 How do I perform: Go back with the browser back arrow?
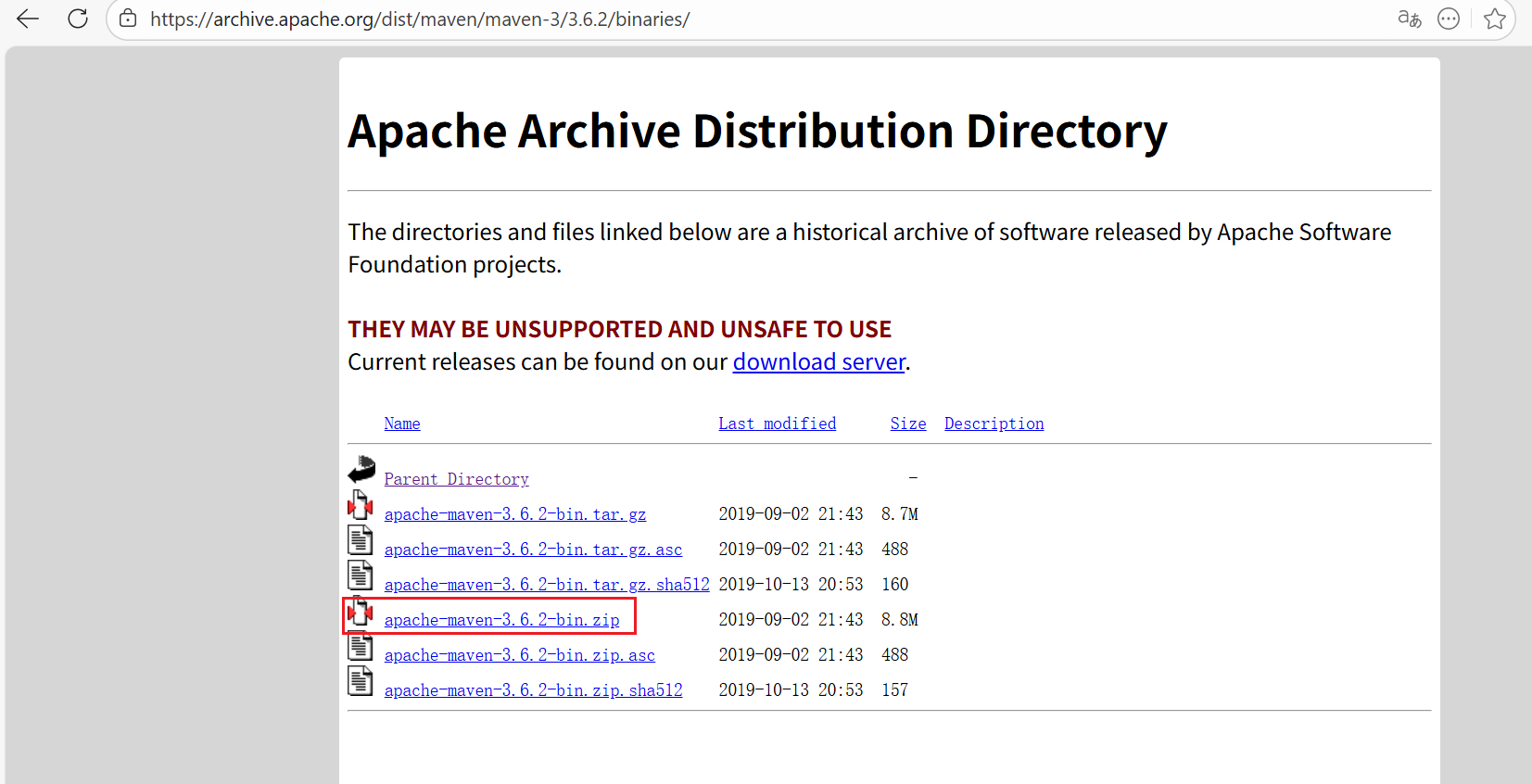28,19
